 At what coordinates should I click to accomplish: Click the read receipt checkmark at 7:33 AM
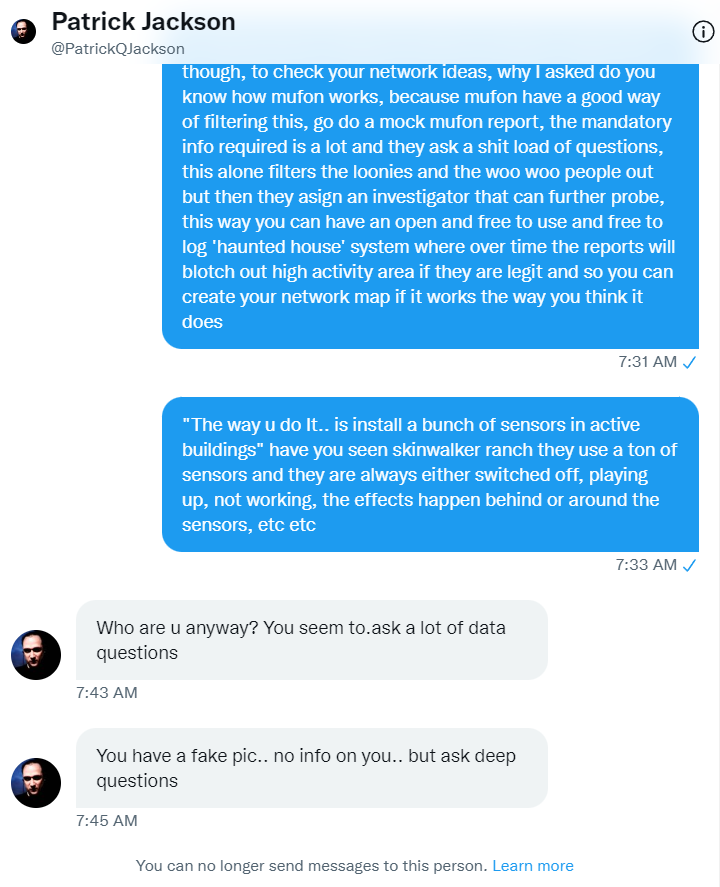[688, 564]
